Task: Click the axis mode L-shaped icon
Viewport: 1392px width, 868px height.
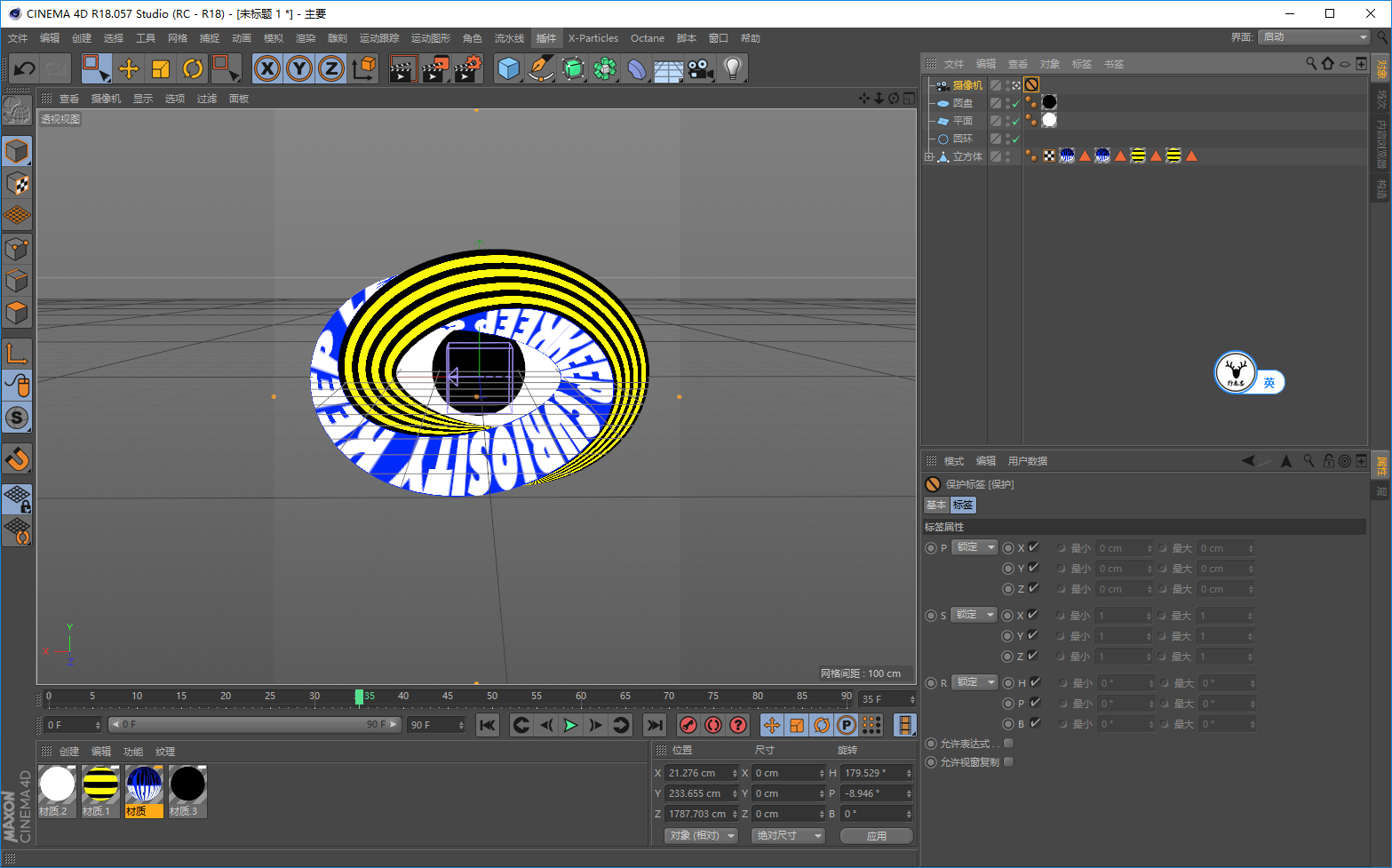Action: (17, 354)
